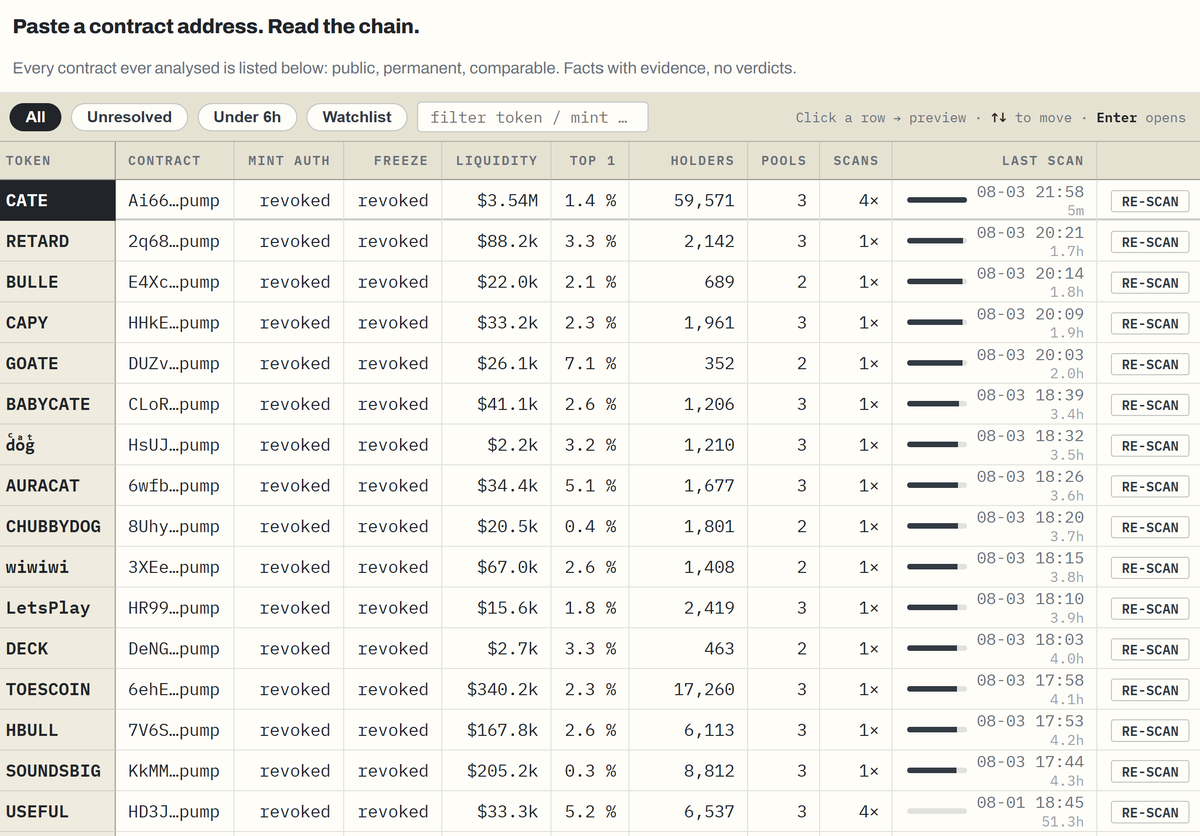Focus the filter token / mint field

532,117
